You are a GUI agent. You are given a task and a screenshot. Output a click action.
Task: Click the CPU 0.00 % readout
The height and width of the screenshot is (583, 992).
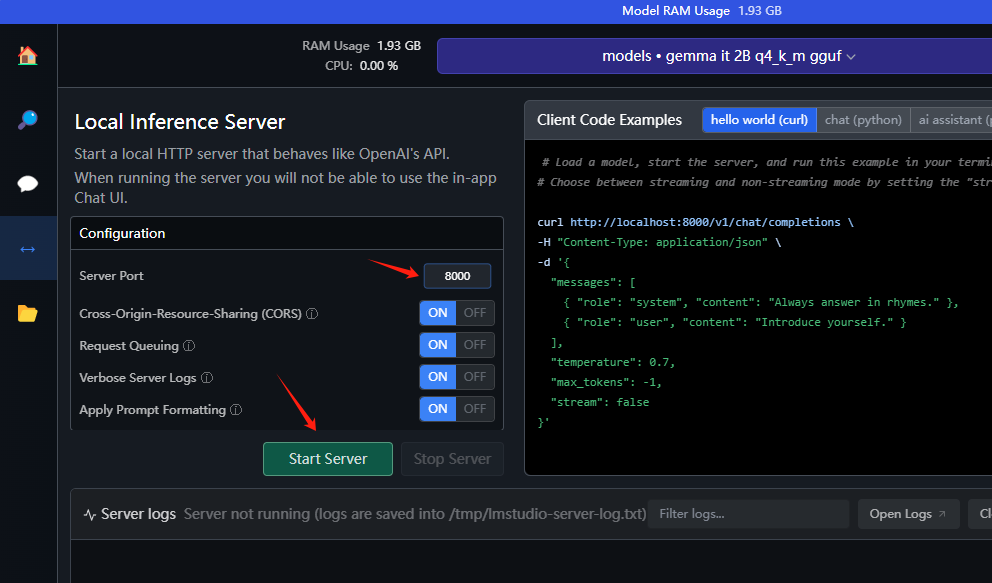coord(361,66)
